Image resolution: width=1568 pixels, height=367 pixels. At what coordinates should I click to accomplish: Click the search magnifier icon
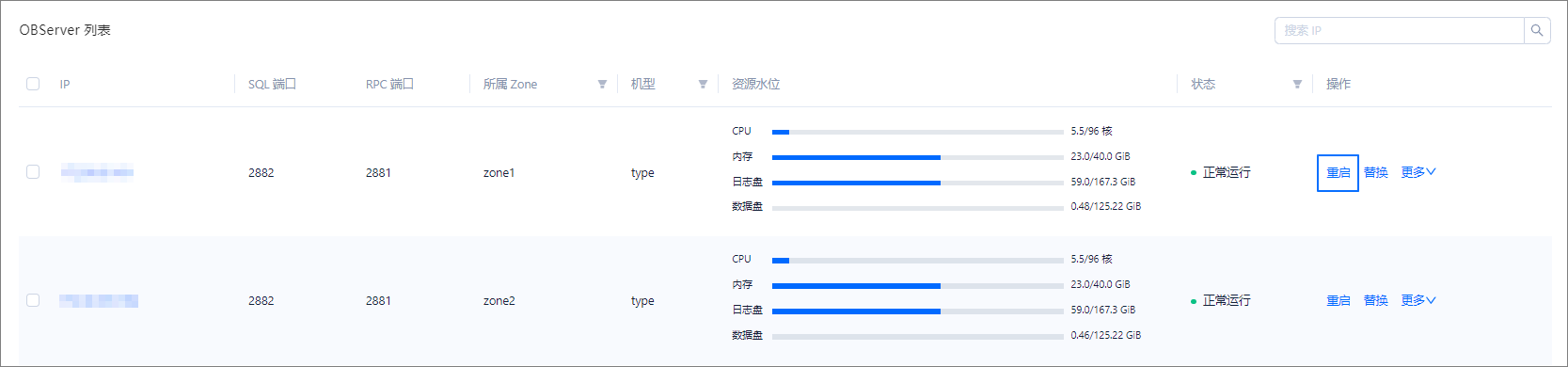[1537, 30]
